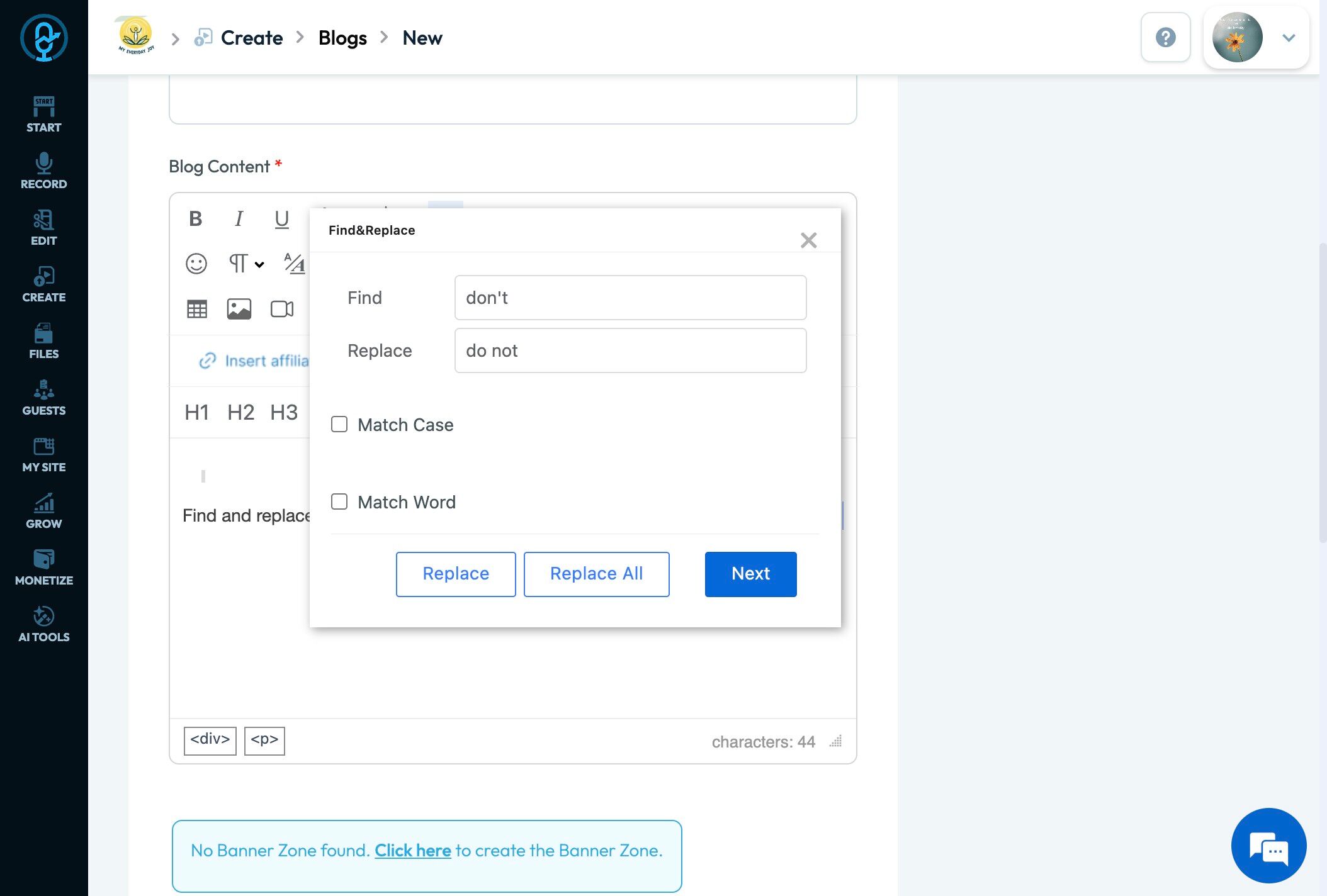Click the help question mark icon

[x=1165, y=38]
